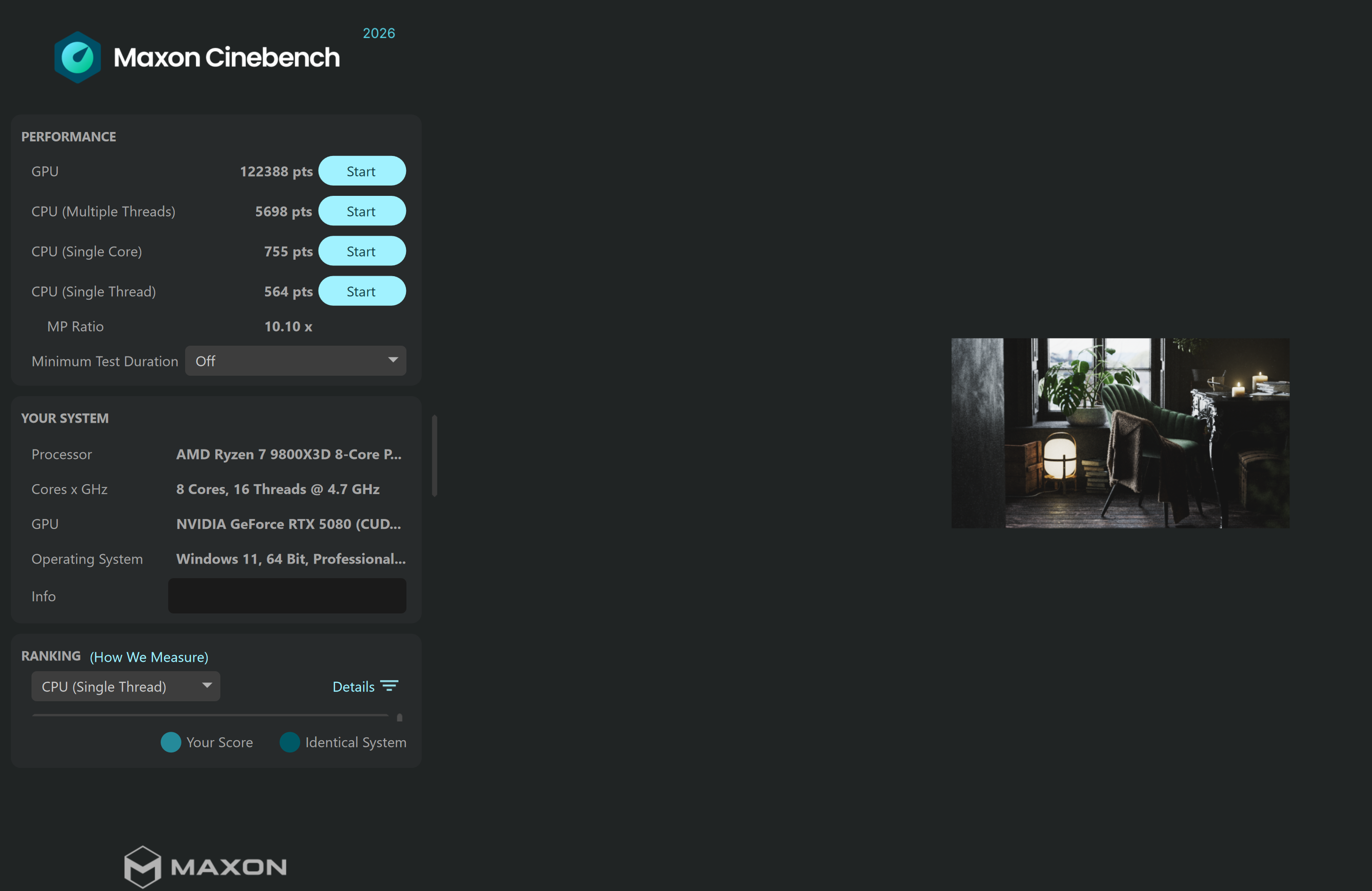Click the Cores x GHz label
The width and height of the screenshot is (1372, 891).
pos(70,489)
